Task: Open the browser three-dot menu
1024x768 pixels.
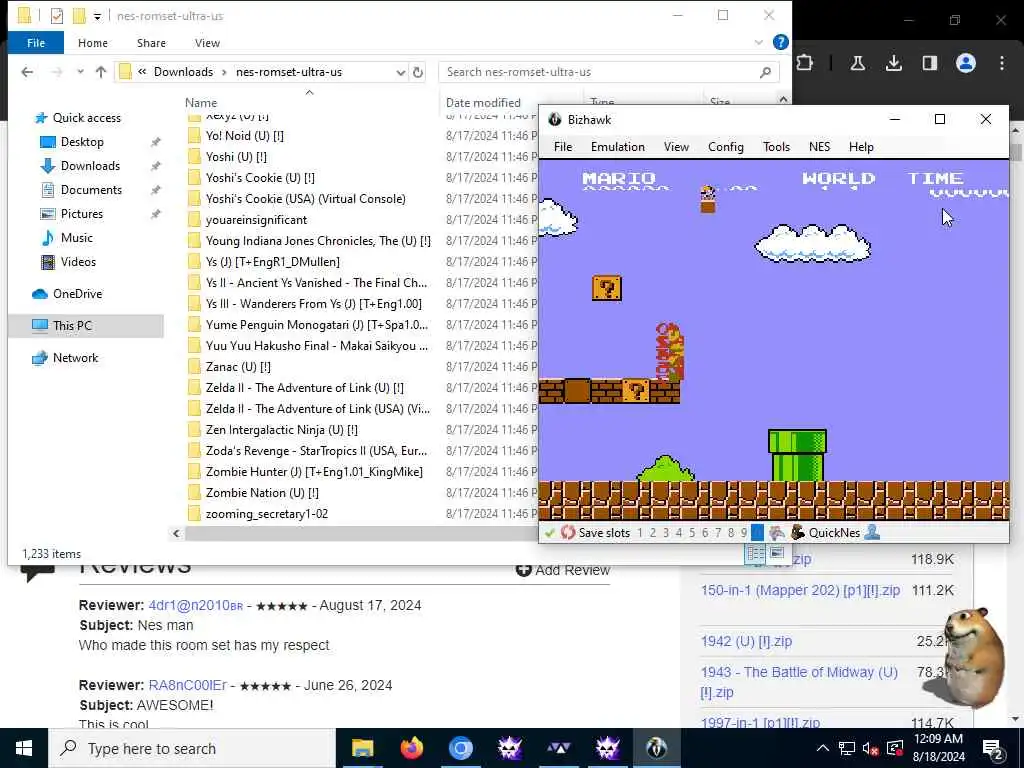Action: click(1001, 63)
